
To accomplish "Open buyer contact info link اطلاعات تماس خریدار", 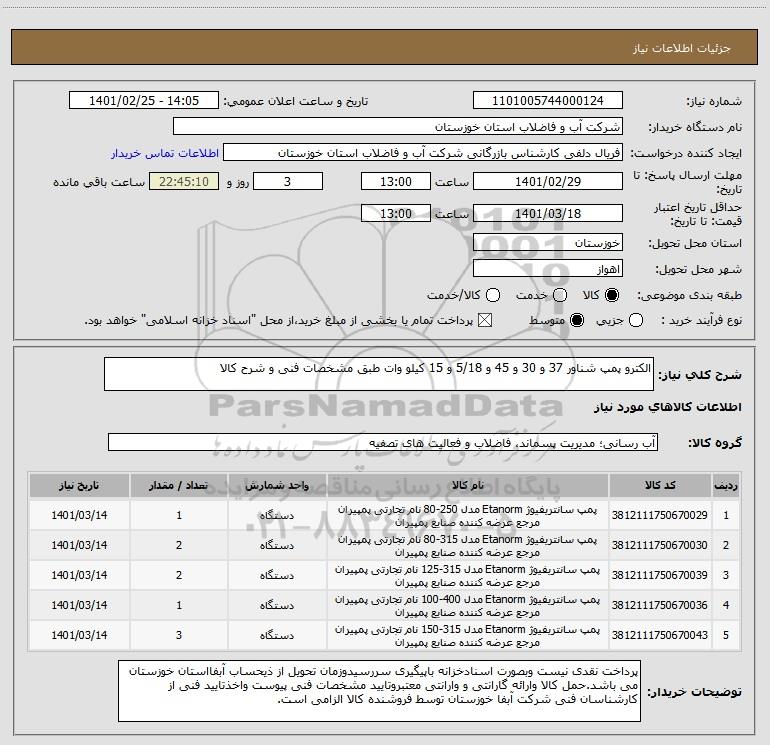I will pyautogui.click(x=165, y=153).
